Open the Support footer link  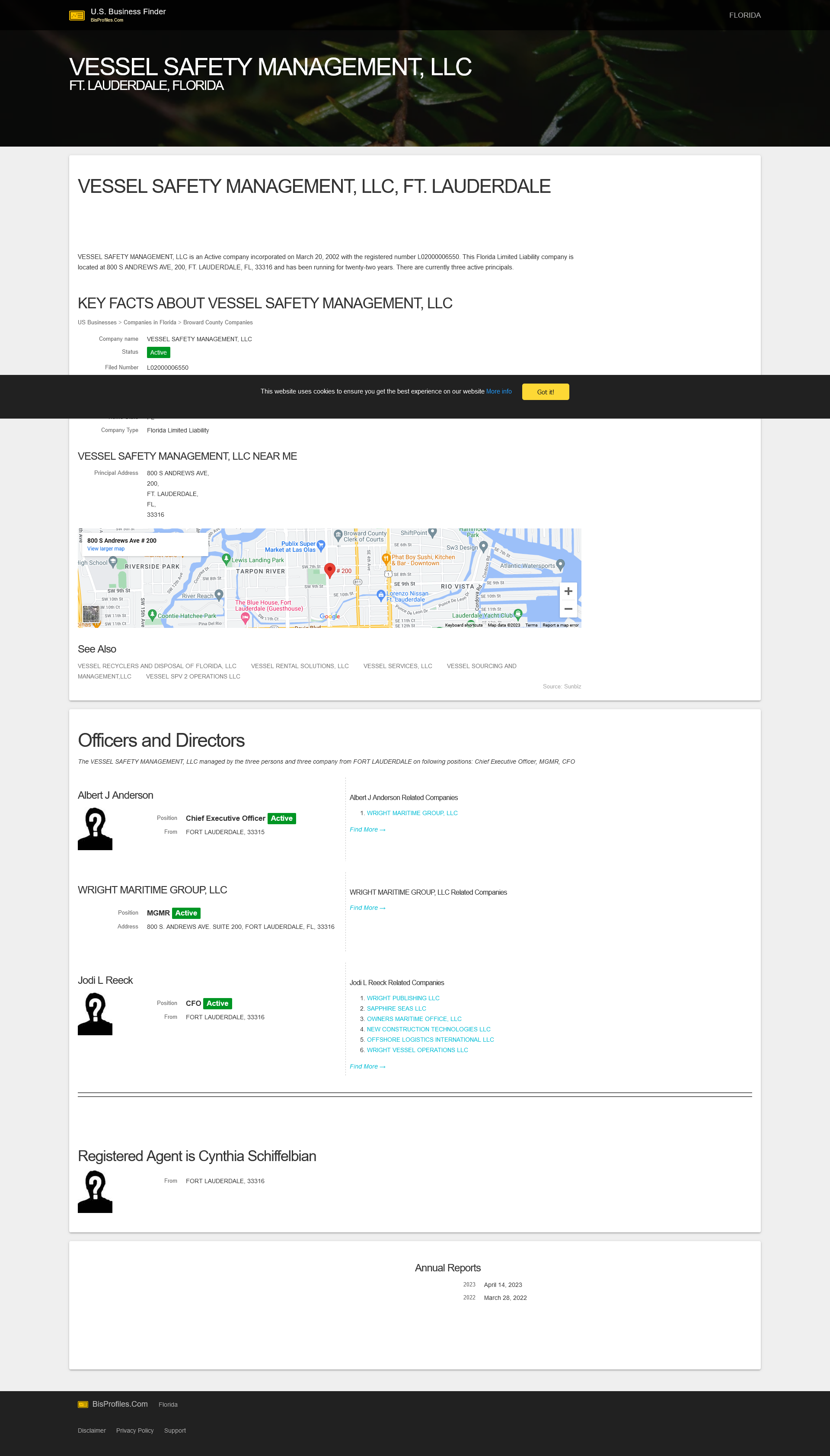click(x=175, y=1430)
